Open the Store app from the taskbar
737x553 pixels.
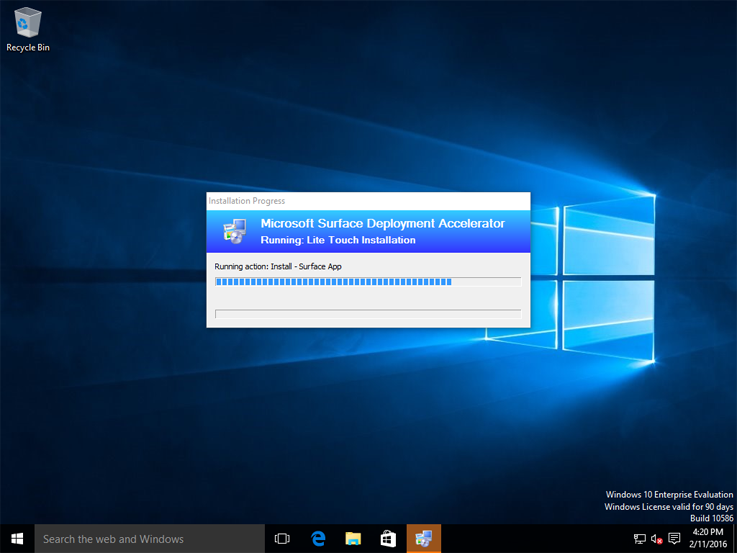click(x=388, y=538)
